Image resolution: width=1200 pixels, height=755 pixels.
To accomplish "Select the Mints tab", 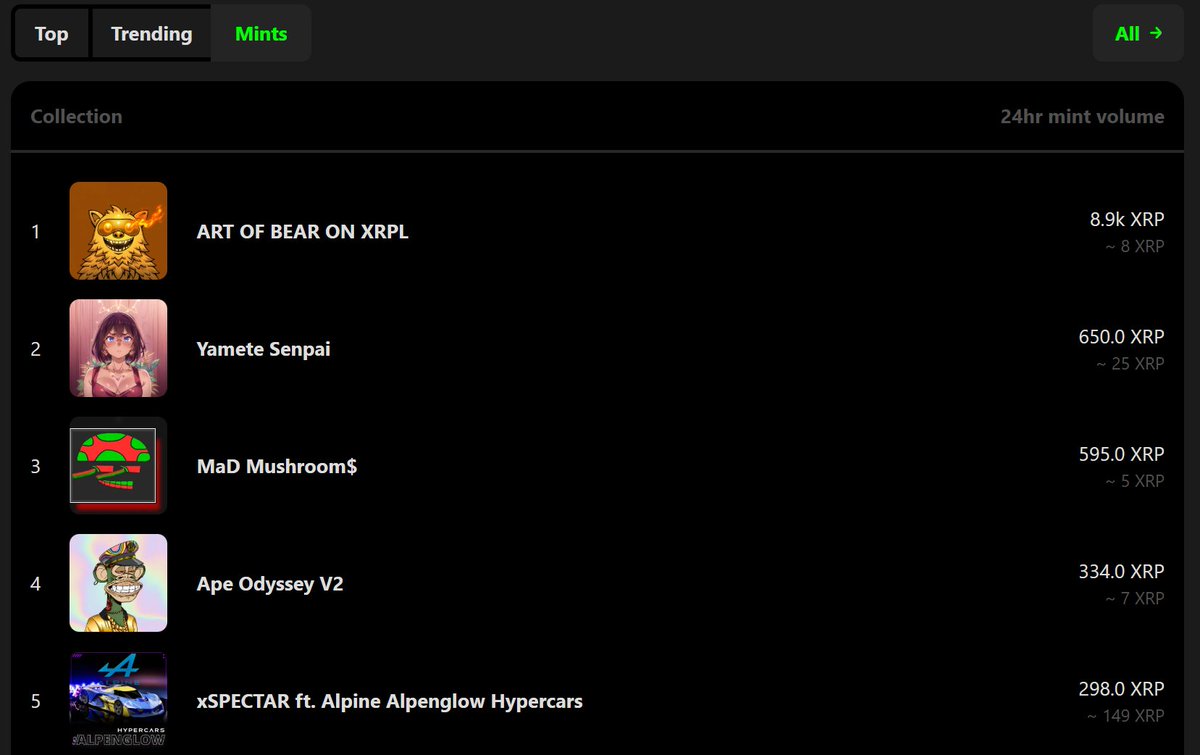I will coord(261,33).
